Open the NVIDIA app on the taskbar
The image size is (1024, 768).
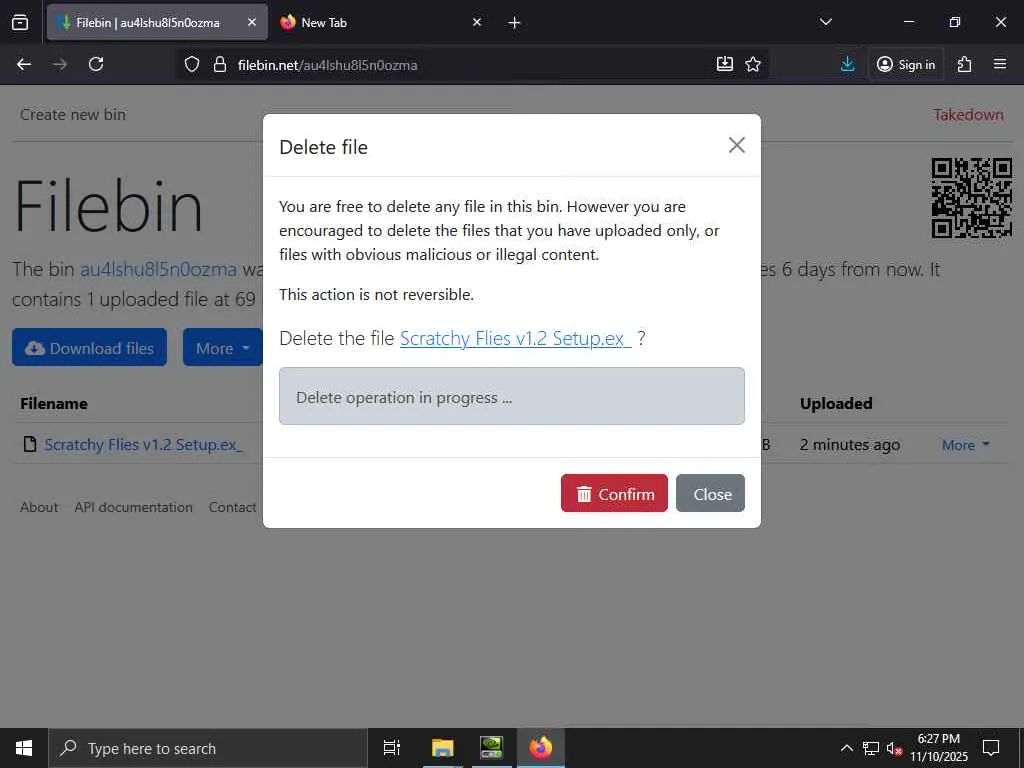(491, 748)
